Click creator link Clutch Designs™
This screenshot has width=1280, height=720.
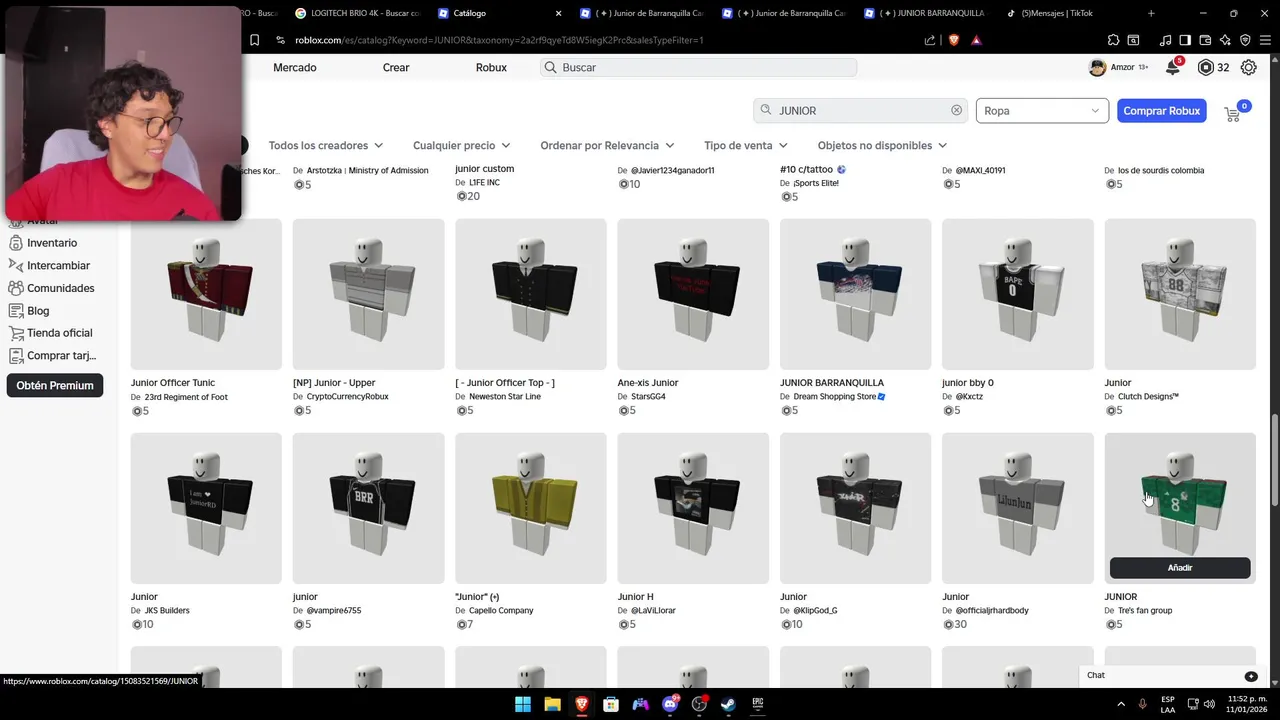click(1148, 397)
